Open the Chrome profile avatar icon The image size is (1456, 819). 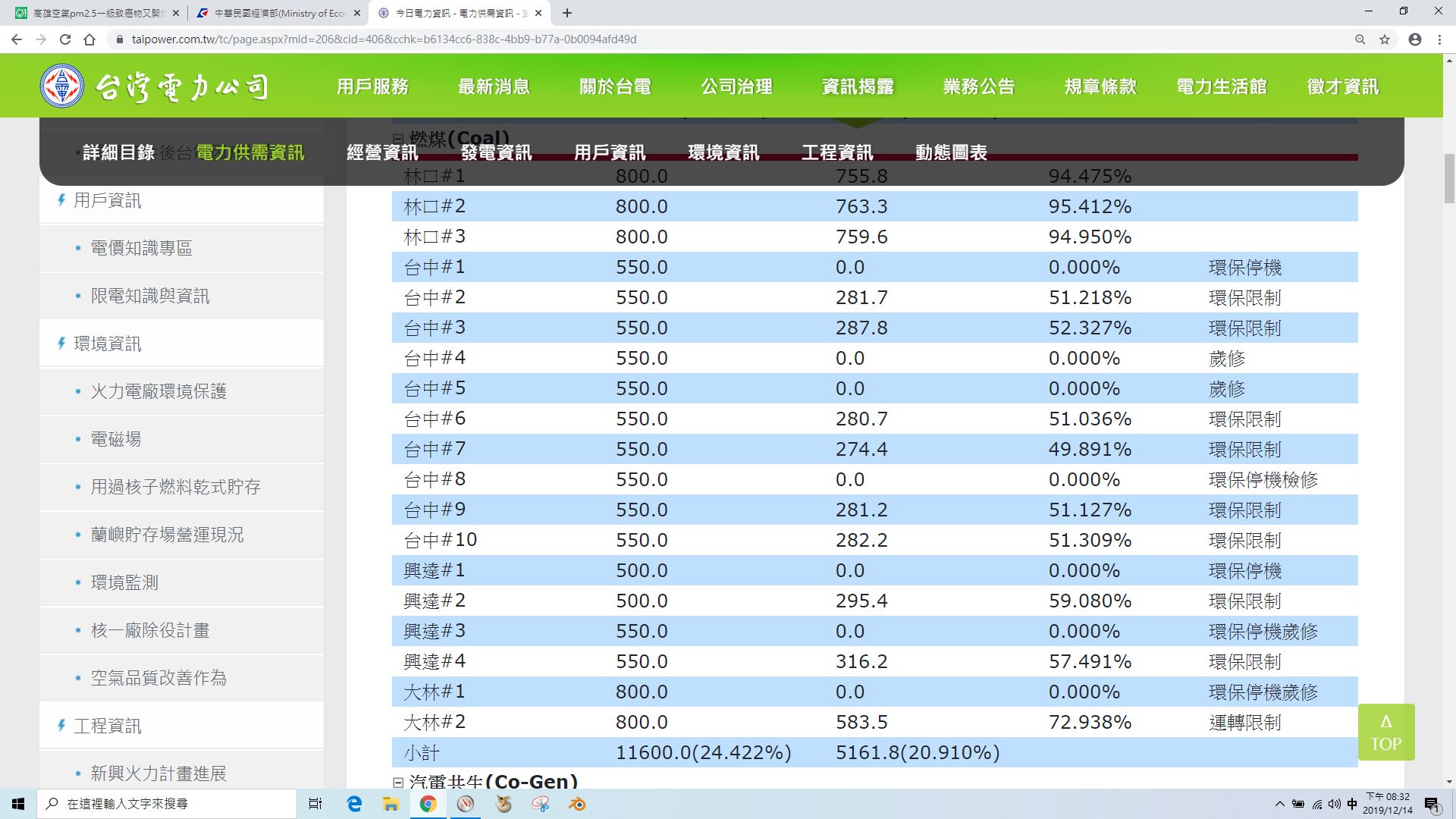click(1414, 39)
